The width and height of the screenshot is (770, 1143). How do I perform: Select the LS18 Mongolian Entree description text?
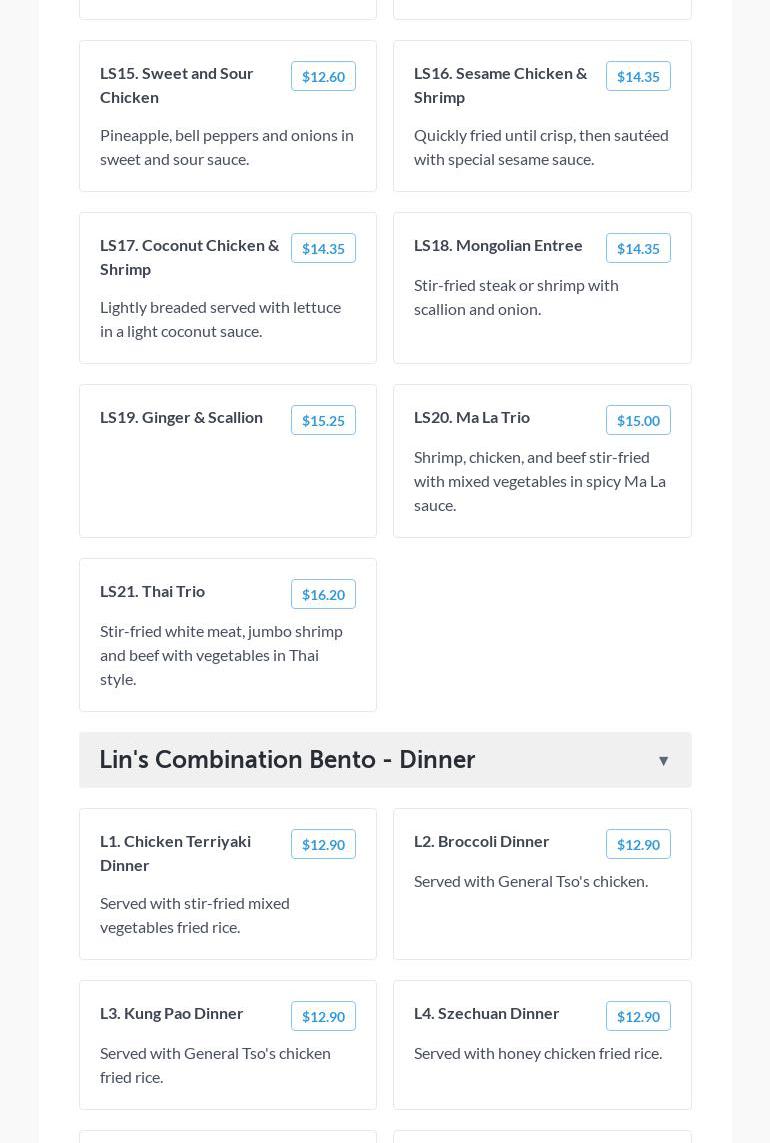pos(516,297)
